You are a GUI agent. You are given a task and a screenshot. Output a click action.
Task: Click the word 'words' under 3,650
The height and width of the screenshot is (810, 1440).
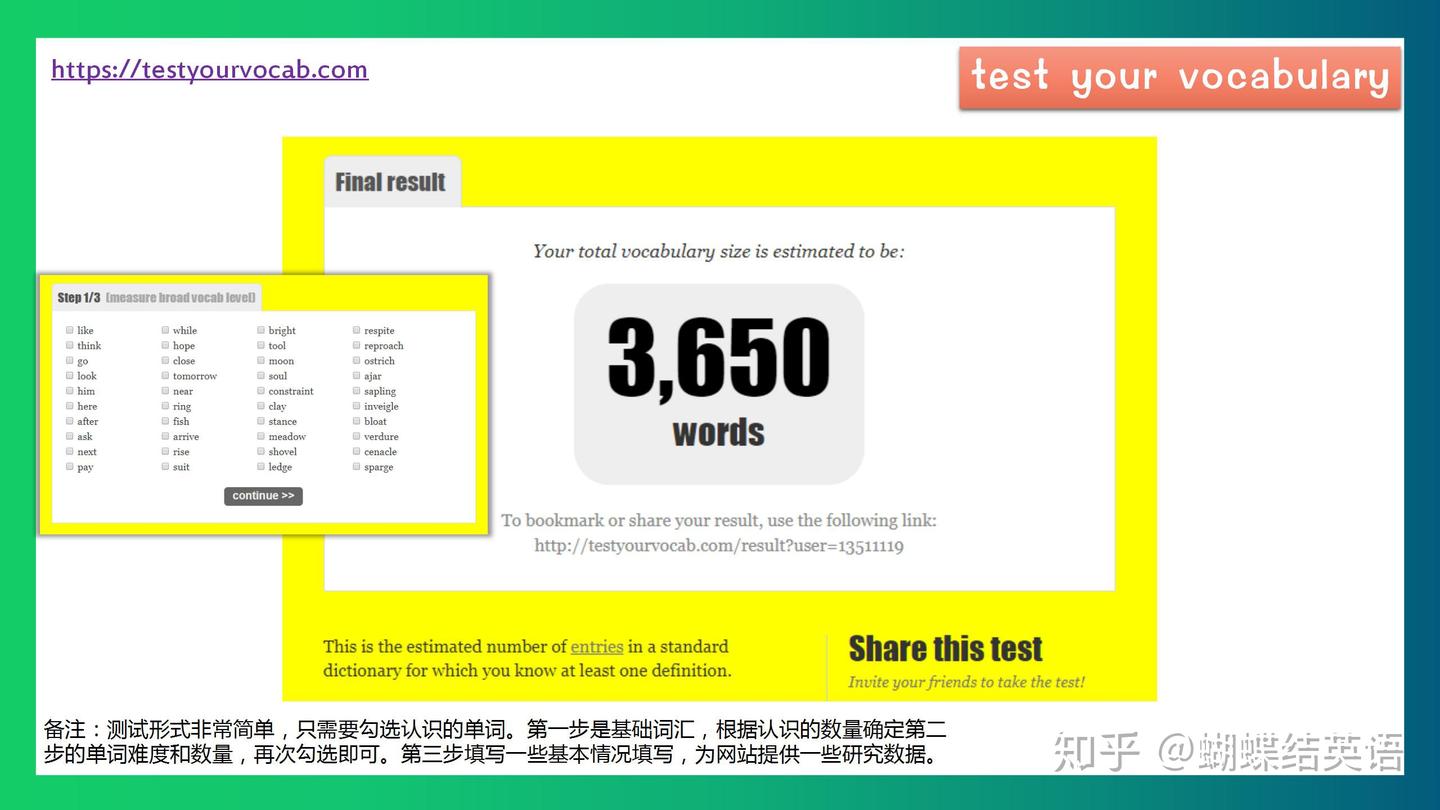tap(719, 433)
